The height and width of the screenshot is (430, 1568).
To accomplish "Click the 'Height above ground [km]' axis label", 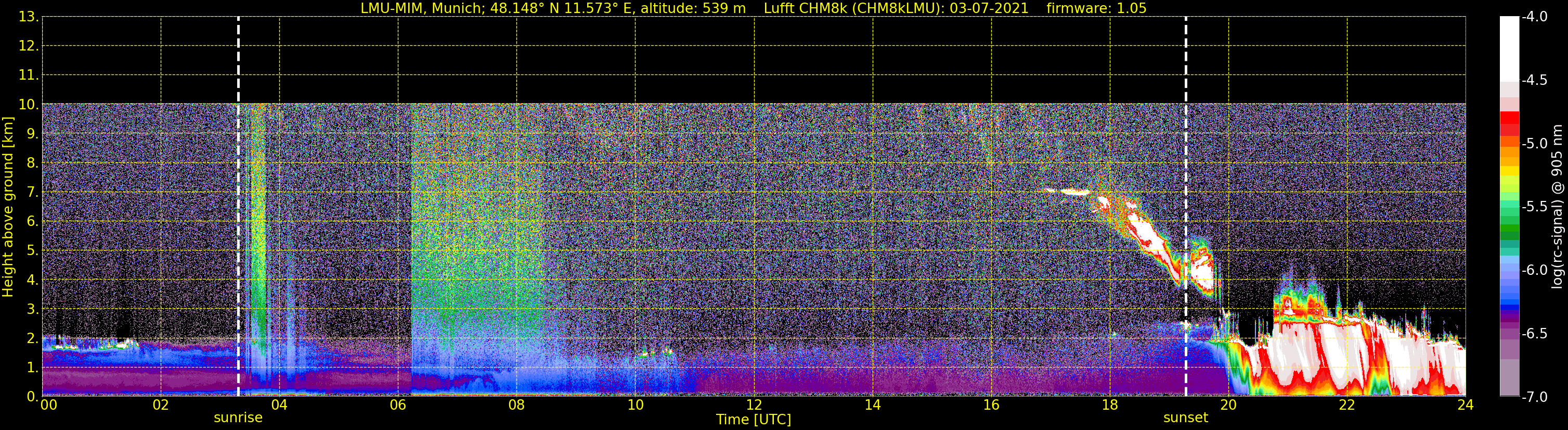I will click(8, 207).
